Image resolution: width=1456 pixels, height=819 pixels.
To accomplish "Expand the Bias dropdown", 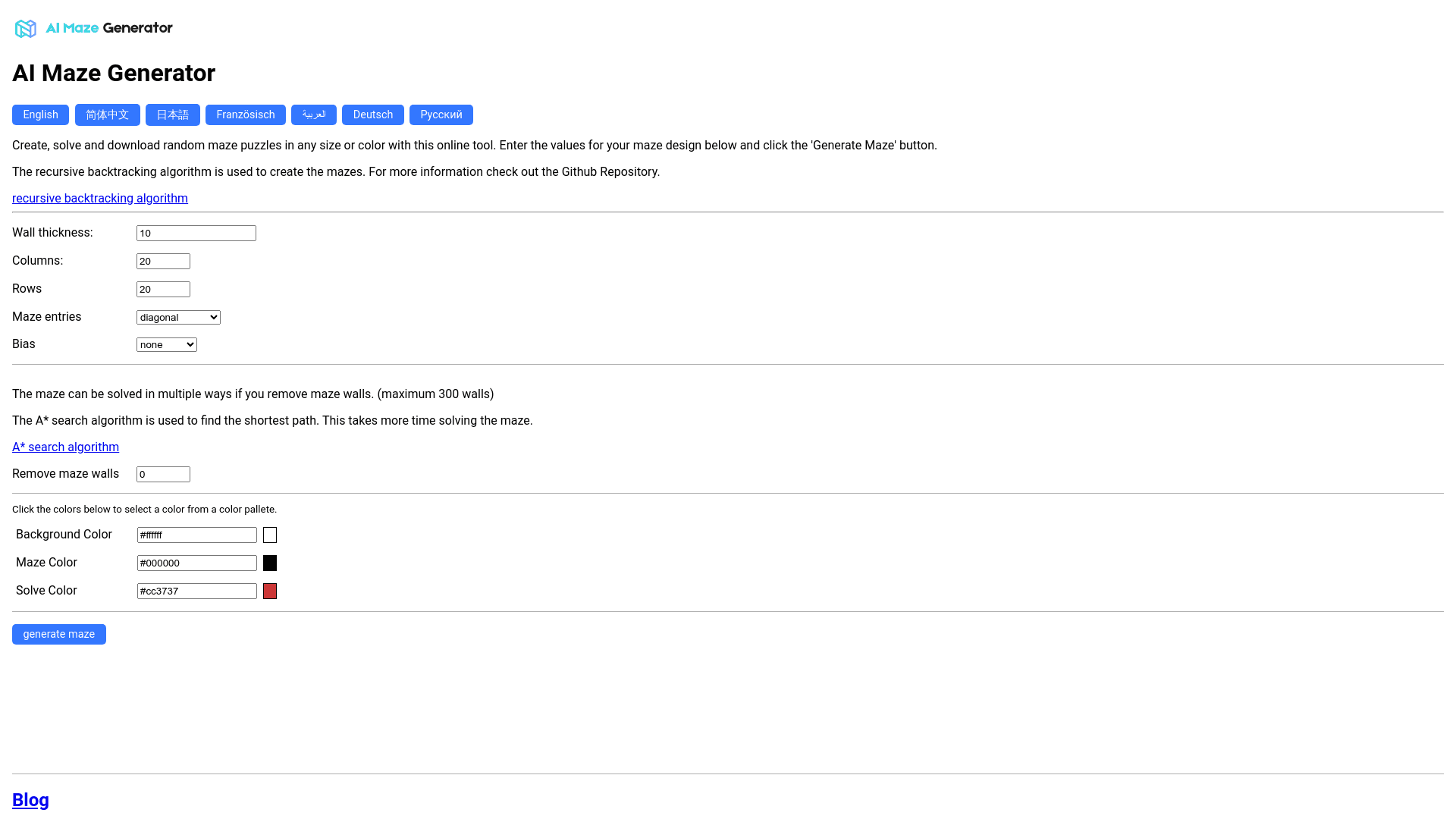I will (x=166, y=344).
